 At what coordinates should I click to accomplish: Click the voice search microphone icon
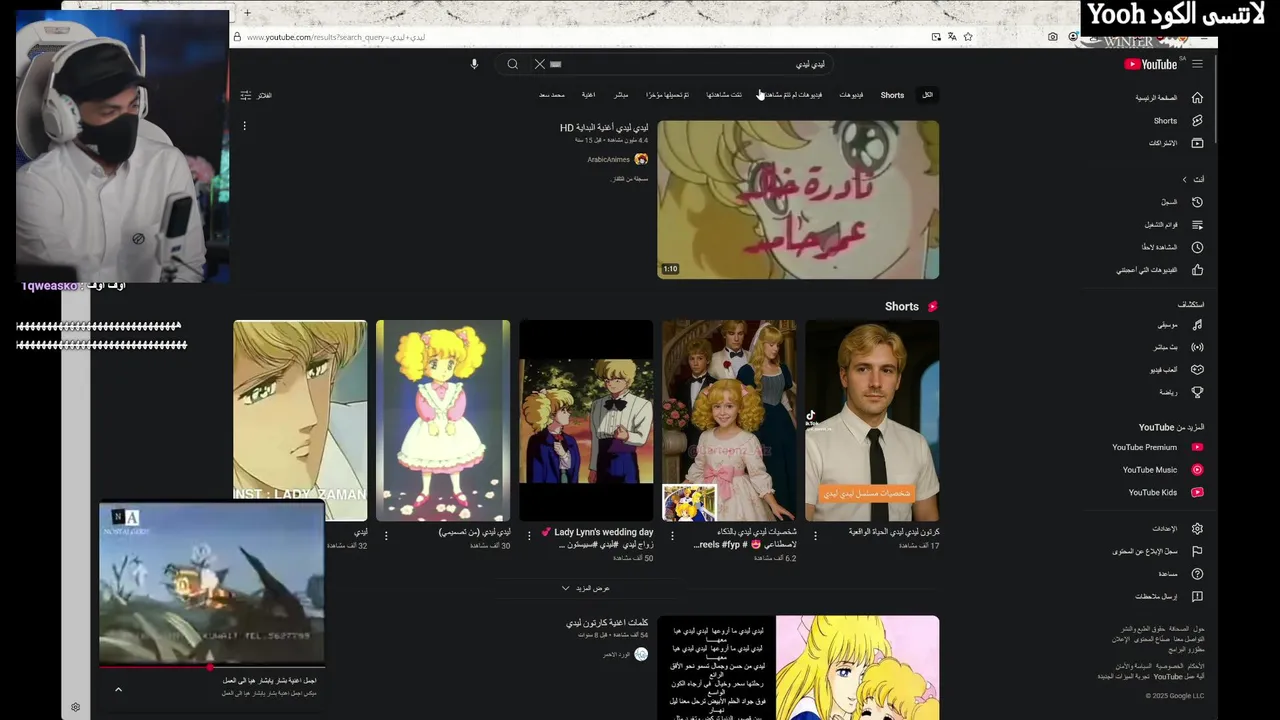point(474,64)
